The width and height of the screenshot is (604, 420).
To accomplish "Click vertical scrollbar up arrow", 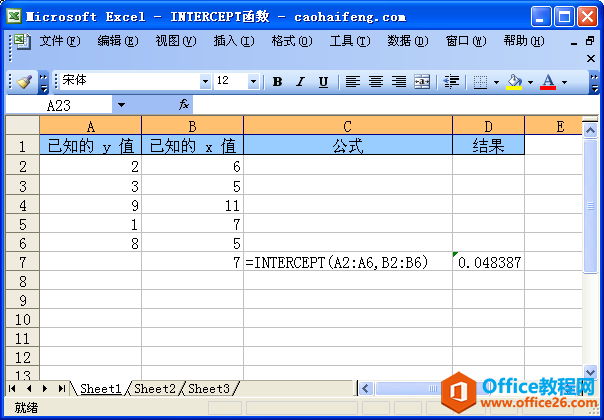I will 590,130.
